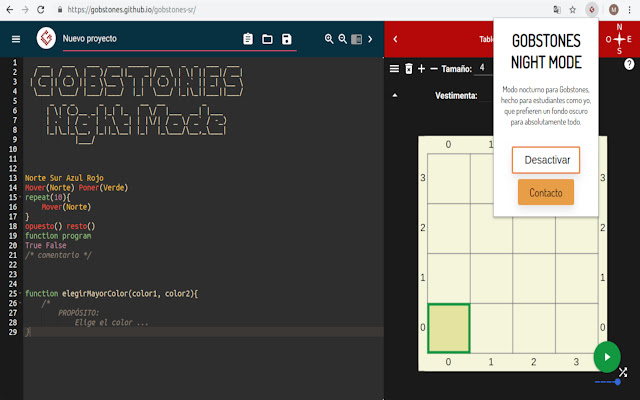Zoom in the code editor
640x400 pixels.
329,39
